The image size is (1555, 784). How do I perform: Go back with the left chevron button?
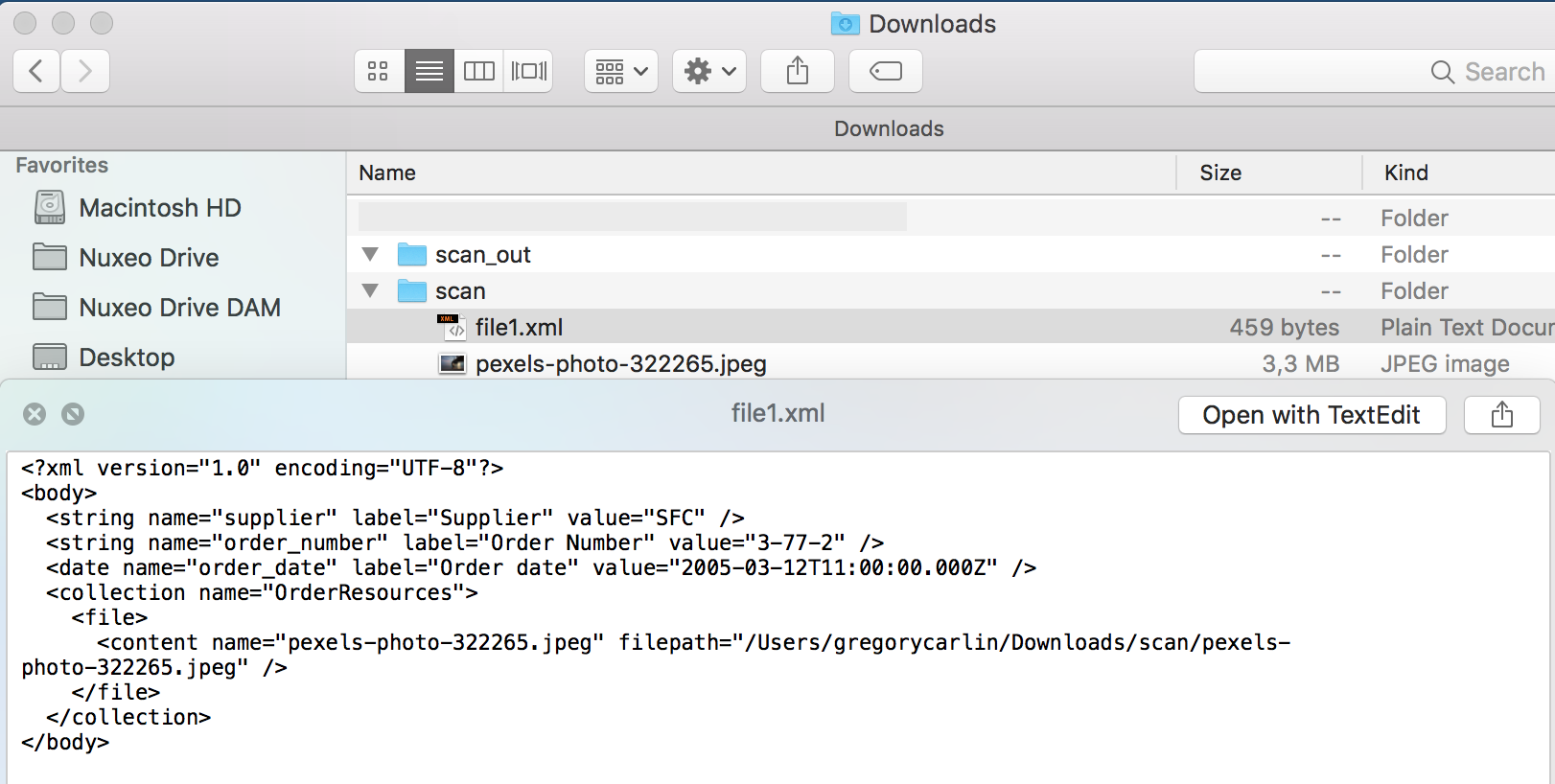[36, 71]
